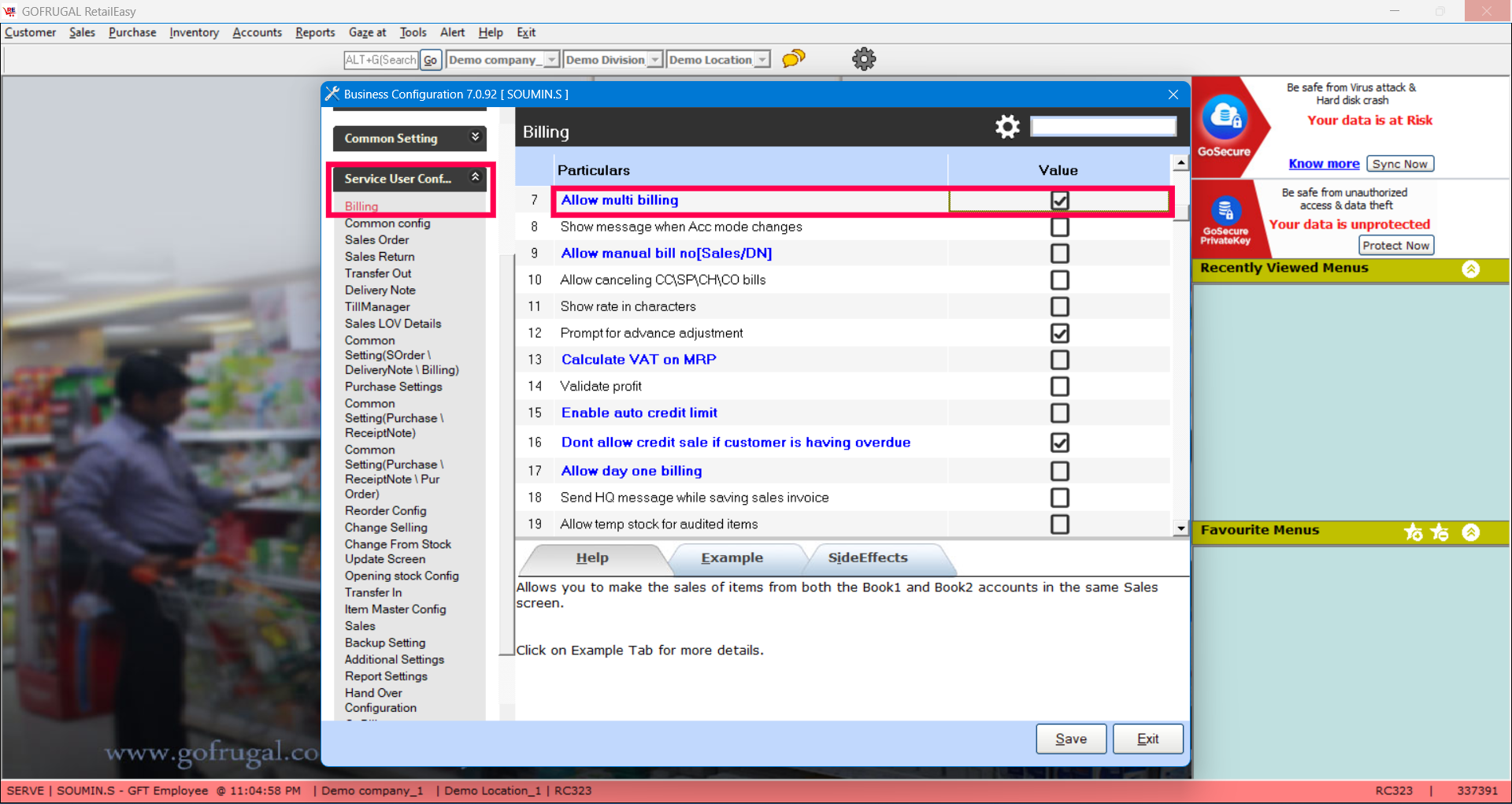
Task: Open the Accounts menu
Action: (x=257, y=32)
